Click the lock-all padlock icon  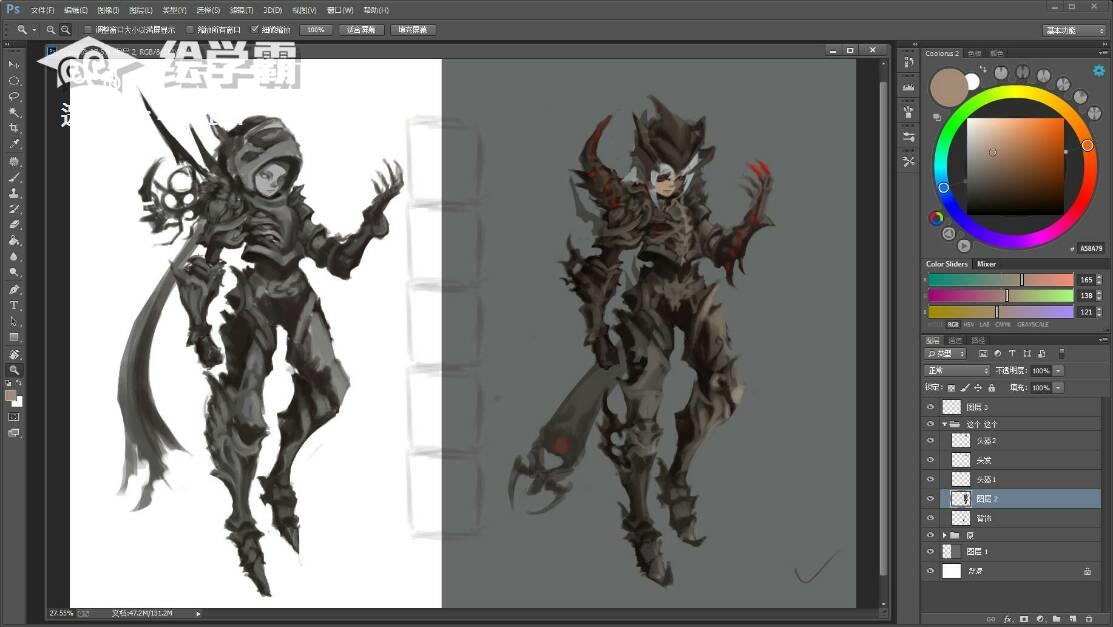(x=992, y=388)
